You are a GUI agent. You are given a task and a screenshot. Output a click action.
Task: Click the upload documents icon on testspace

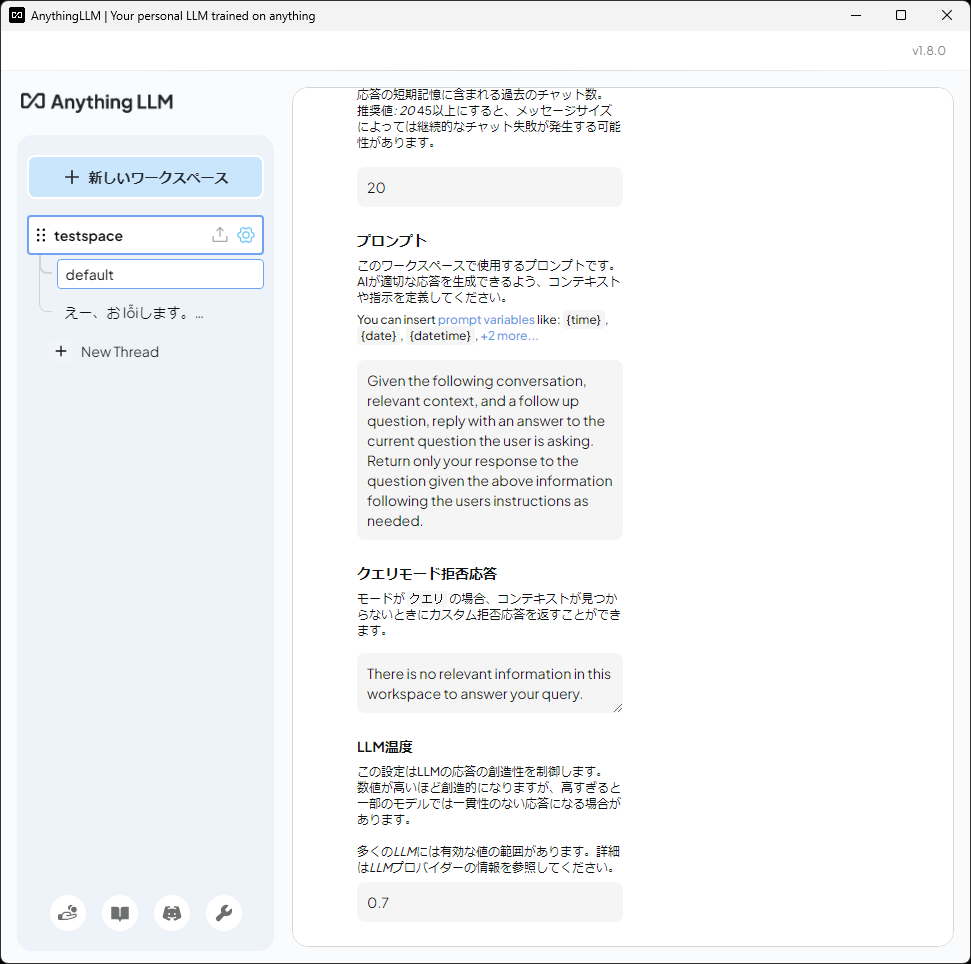[219, 234]
